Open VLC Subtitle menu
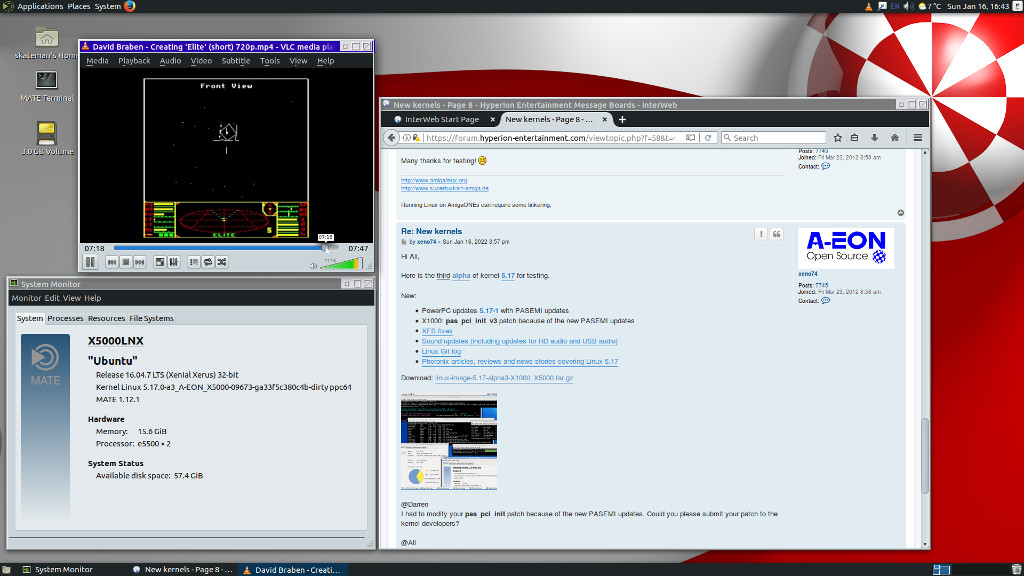Screen dimensions: 1024x576 [236, 61]
